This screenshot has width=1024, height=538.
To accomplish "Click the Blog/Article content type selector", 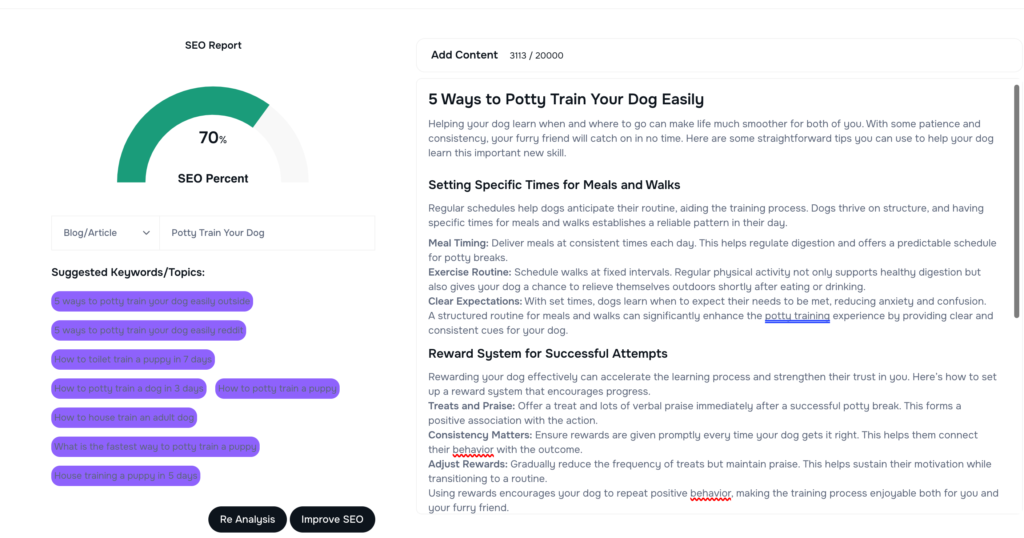I will (105, 233).
